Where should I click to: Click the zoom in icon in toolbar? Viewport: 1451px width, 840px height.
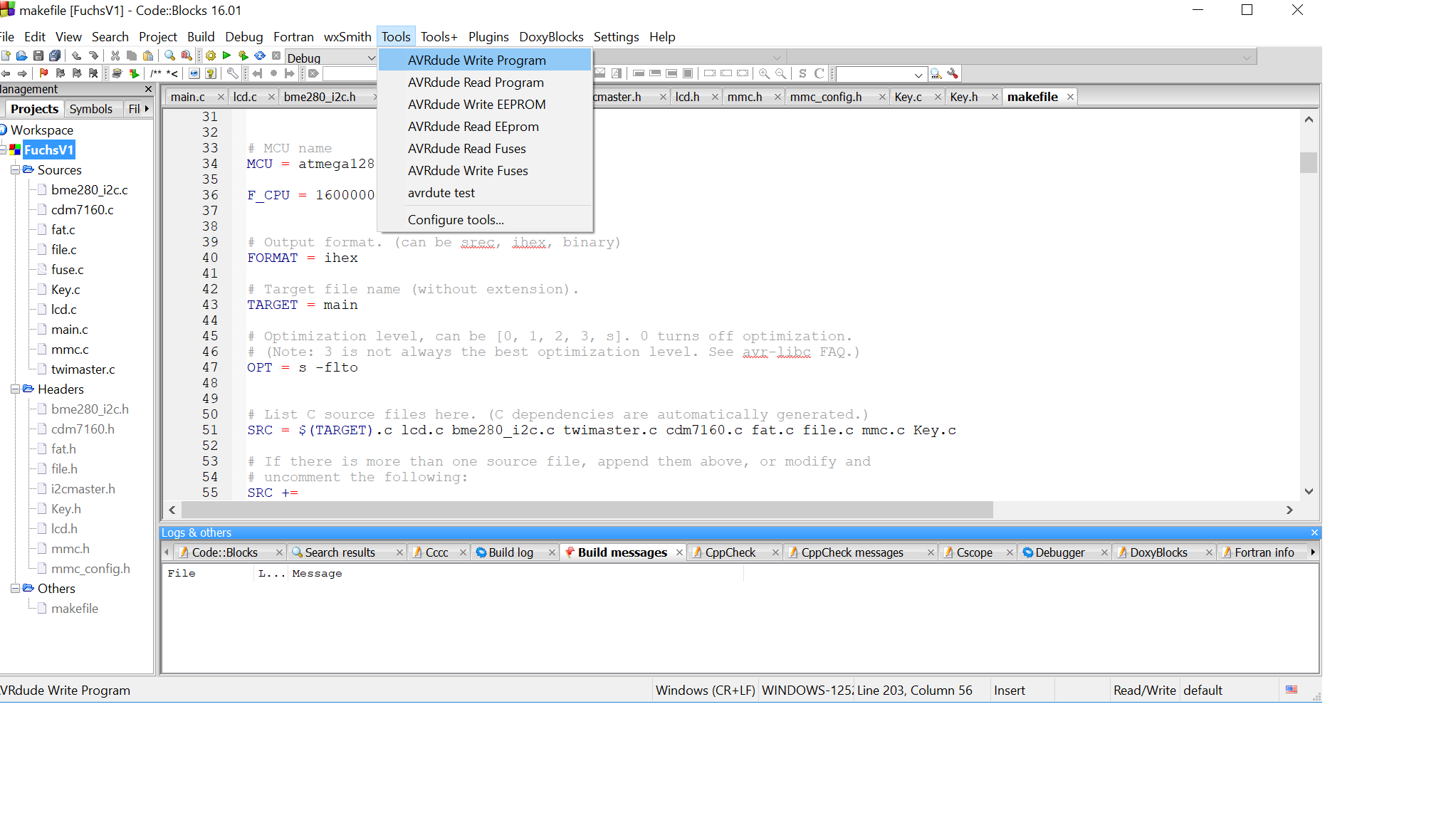click(764, 73)
